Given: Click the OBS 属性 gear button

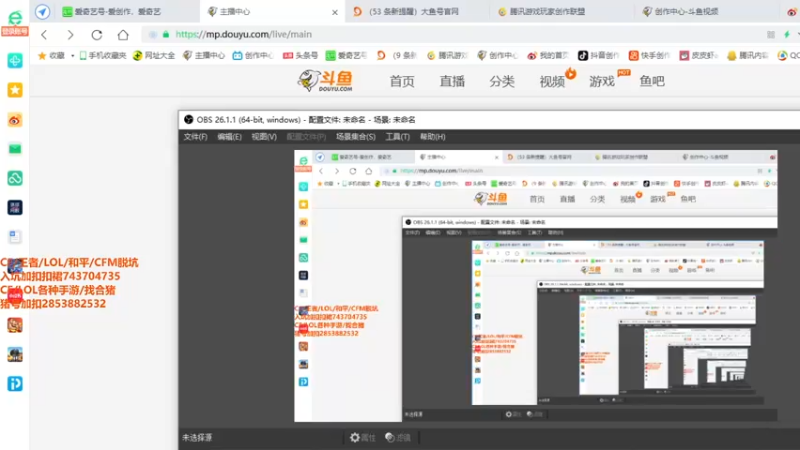Looking at the screenshot, I should pos(363,437).
